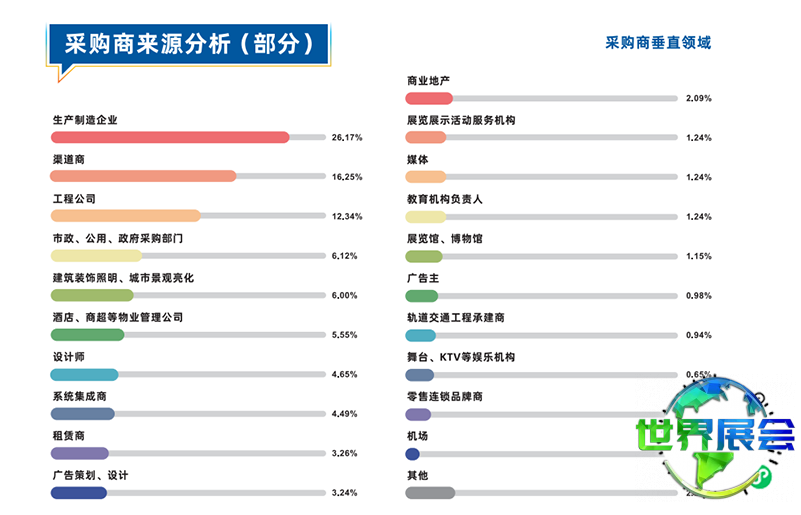Click the 展览展示活动服务机构 label
The height and width of the screenshot is (515, 801).
[460, 120]
